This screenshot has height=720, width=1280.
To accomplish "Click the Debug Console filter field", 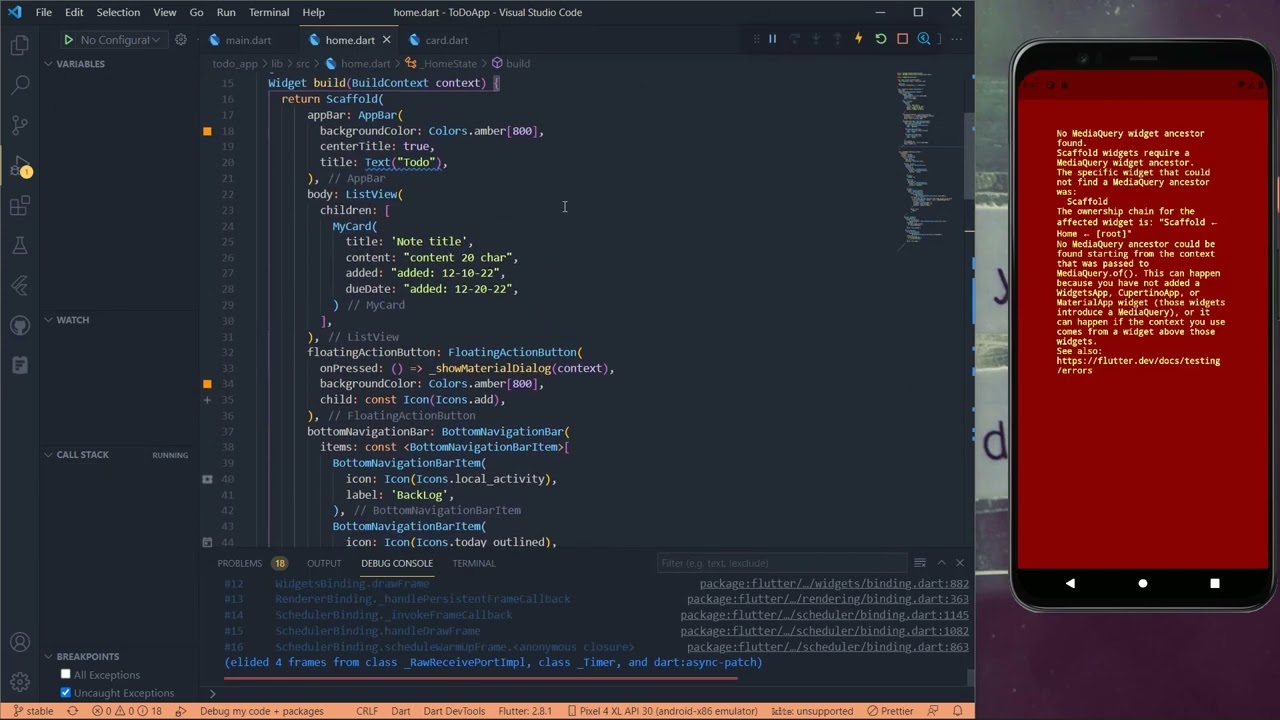I will [x=780, y=563].
